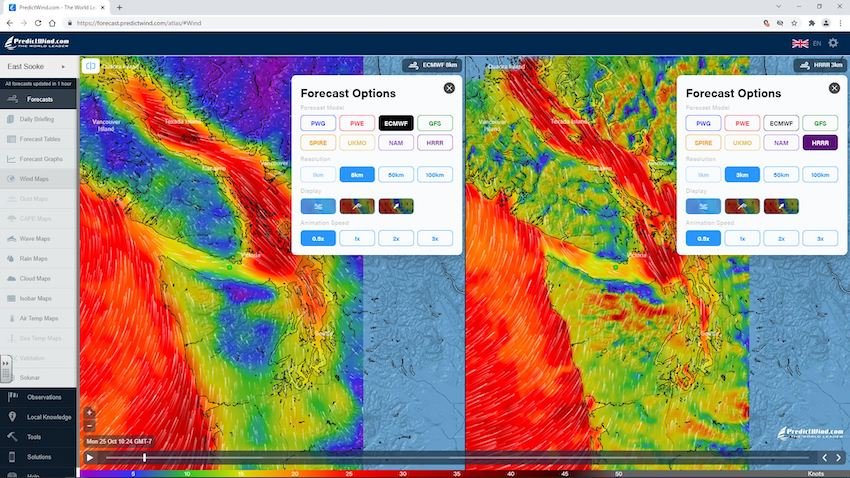Screen dimensions: 850x478
Task: Expand the East Sooke location selector
Action: [x=38, y=66]
